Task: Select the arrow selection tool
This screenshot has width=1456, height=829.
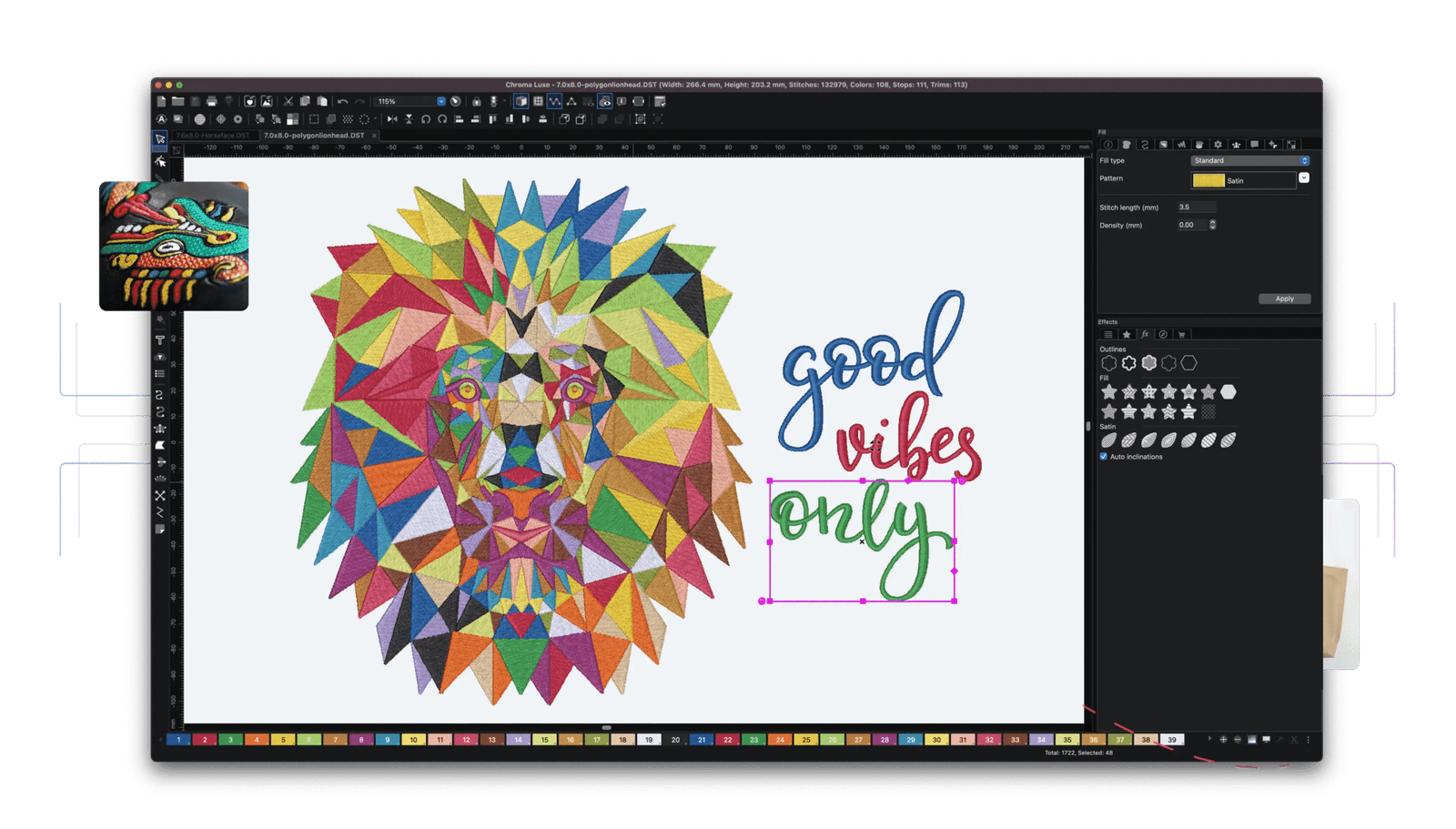Action: [160, 138]
